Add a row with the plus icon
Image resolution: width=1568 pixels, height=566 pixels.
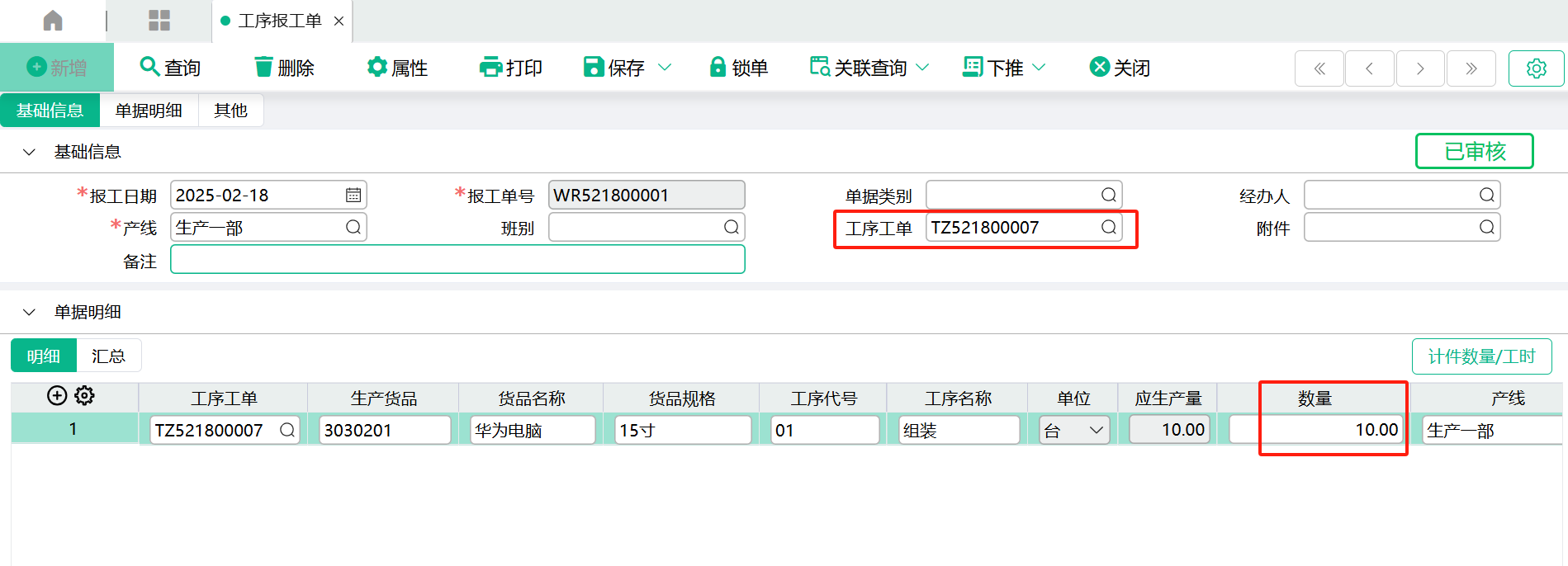tap(57, 396)
